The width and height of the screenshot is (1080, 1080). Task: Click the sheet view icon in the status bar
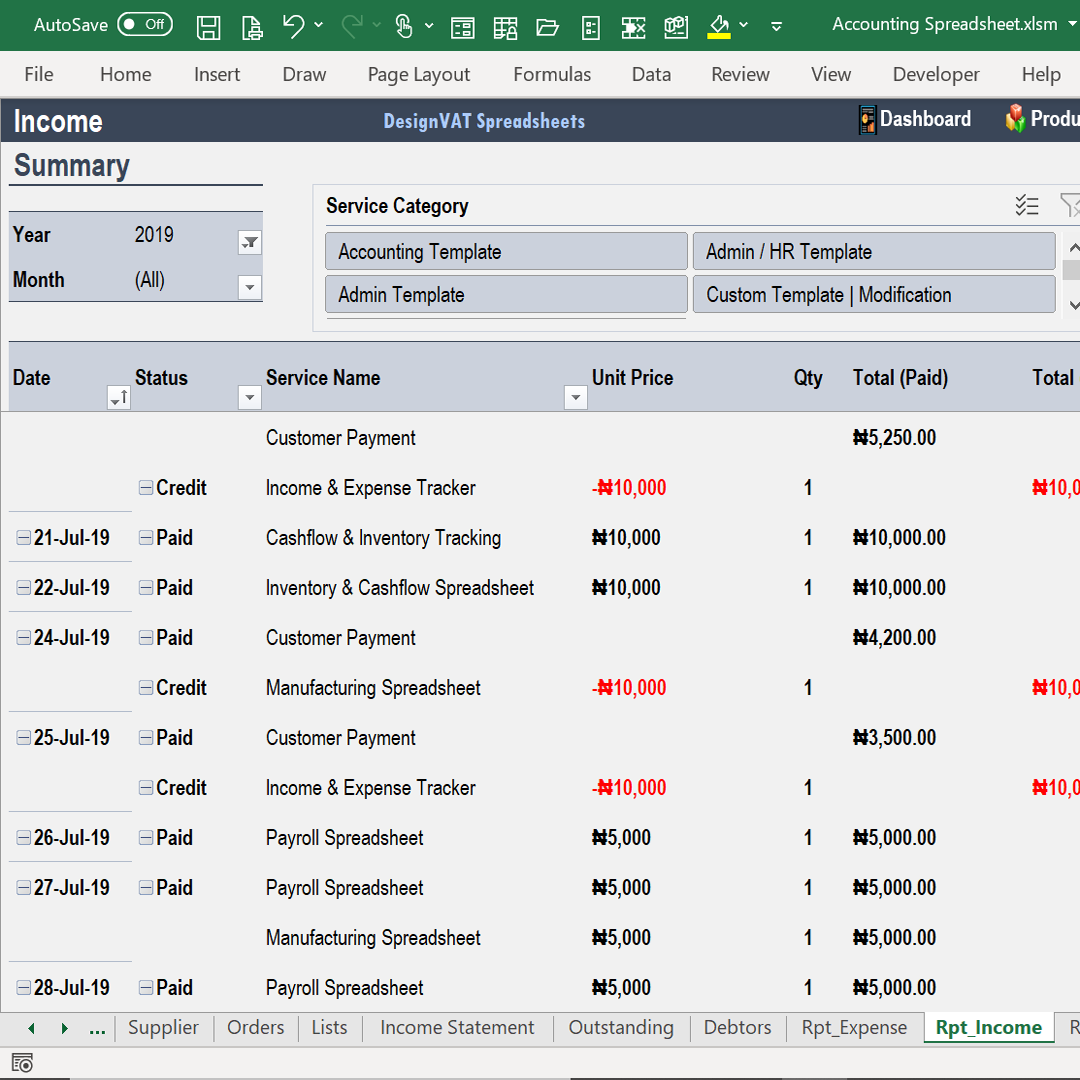tap(22, 1063)
